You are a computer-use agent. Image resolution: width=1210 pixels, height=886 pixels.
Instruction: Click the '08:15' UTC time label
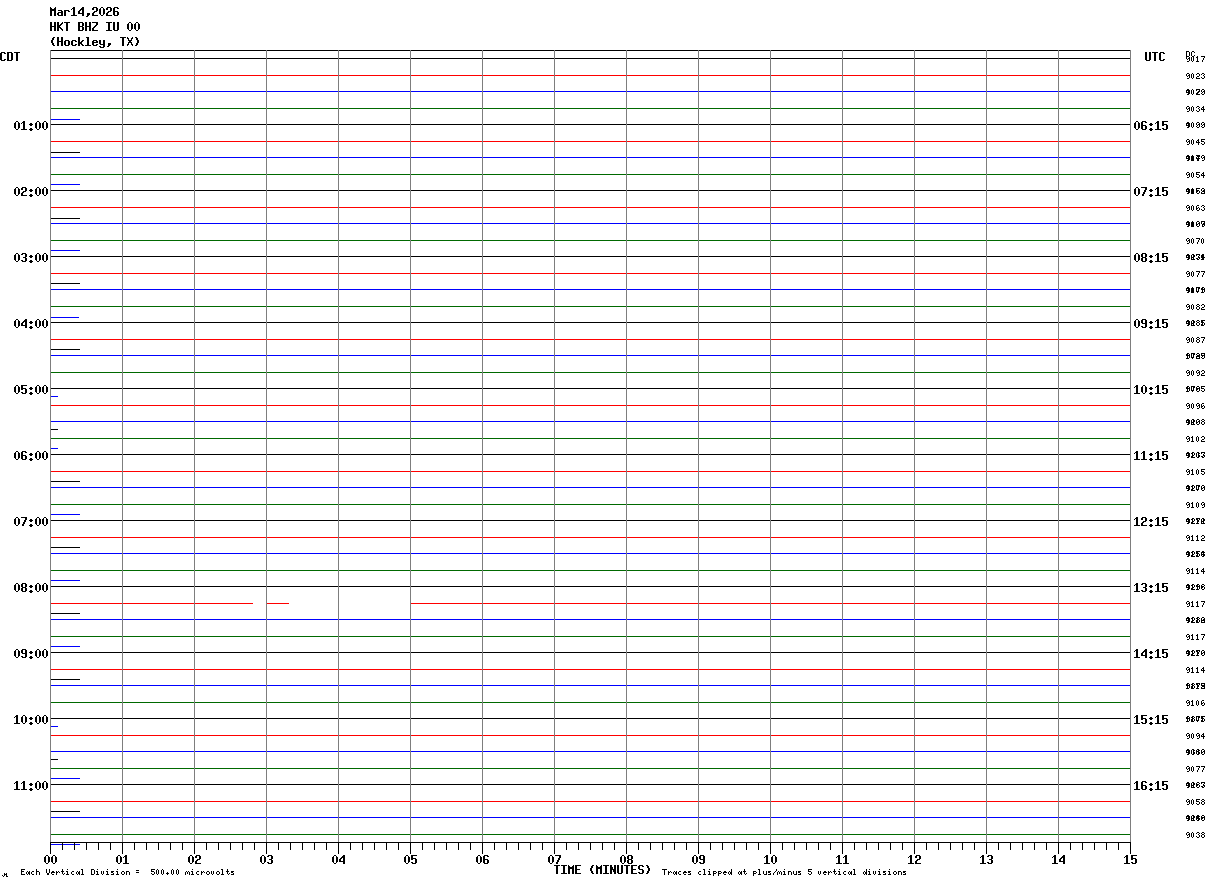click(x=1151, y=258)
